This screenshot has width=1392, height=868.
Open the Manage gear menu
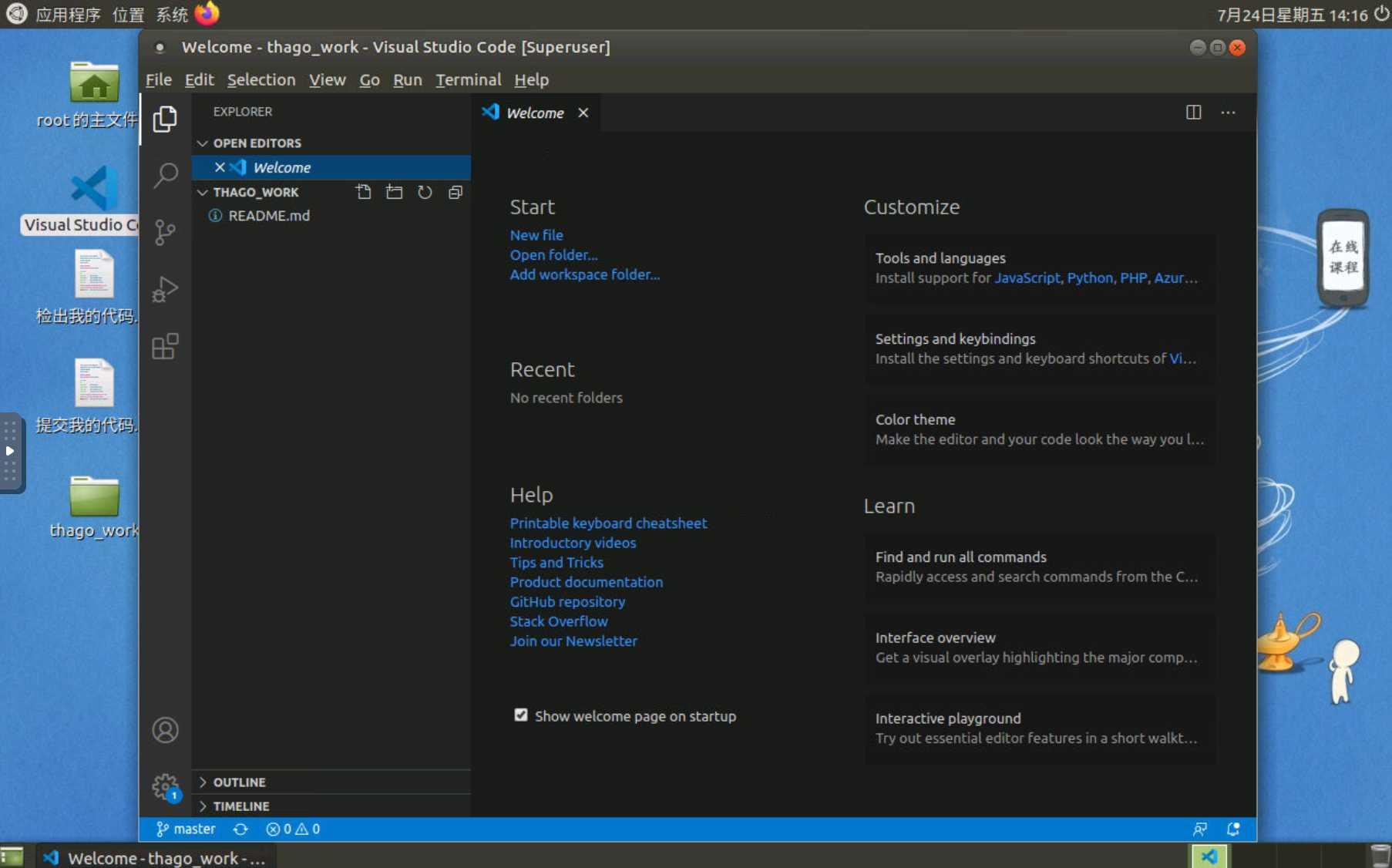click(x=165, y=786)
